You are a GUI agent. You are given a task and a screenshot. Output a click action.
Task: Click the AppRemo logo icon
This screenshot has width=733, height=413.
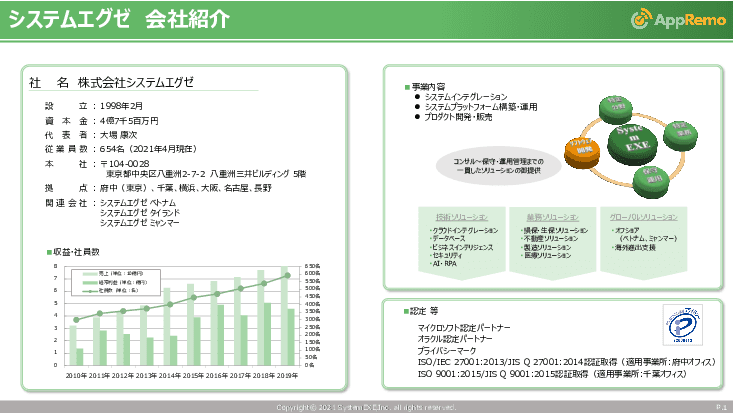click(641, 19)
